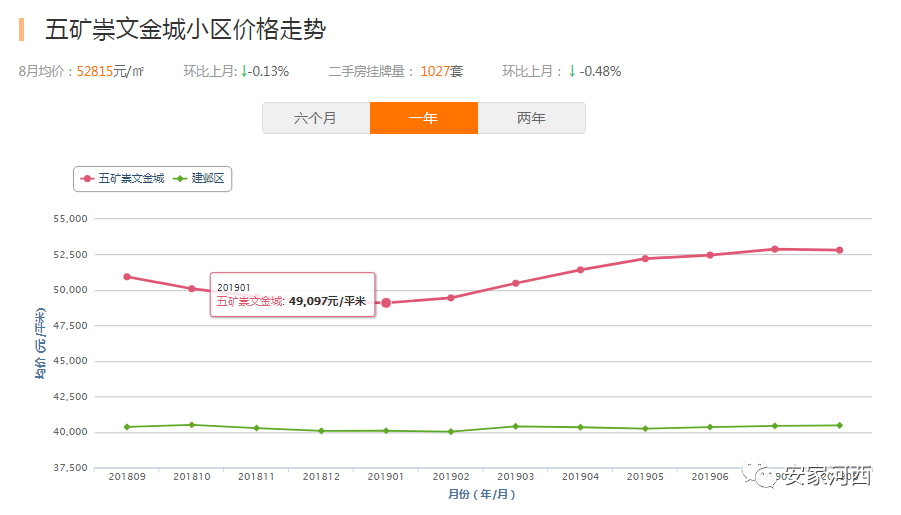Click the 201810 green data point
Image resolution: width=901 pixels, height=515 pixels.
pos(192,425)
